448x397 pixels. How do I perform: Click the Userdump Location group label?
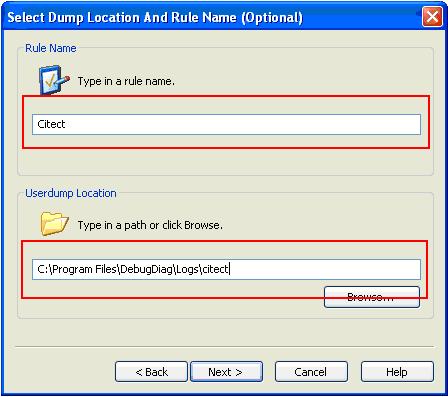point(71,193)
